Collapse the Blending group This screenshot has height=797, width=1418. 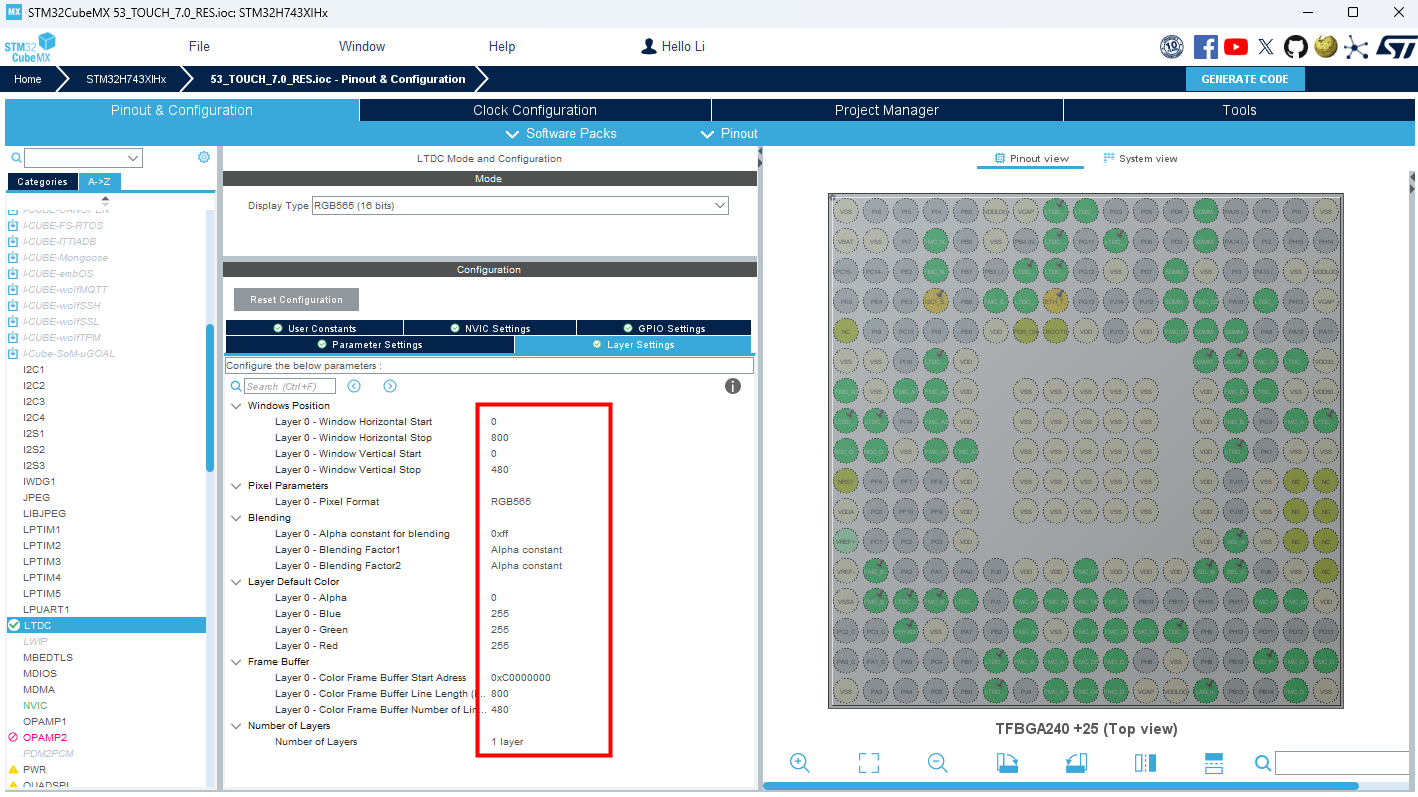237,518
